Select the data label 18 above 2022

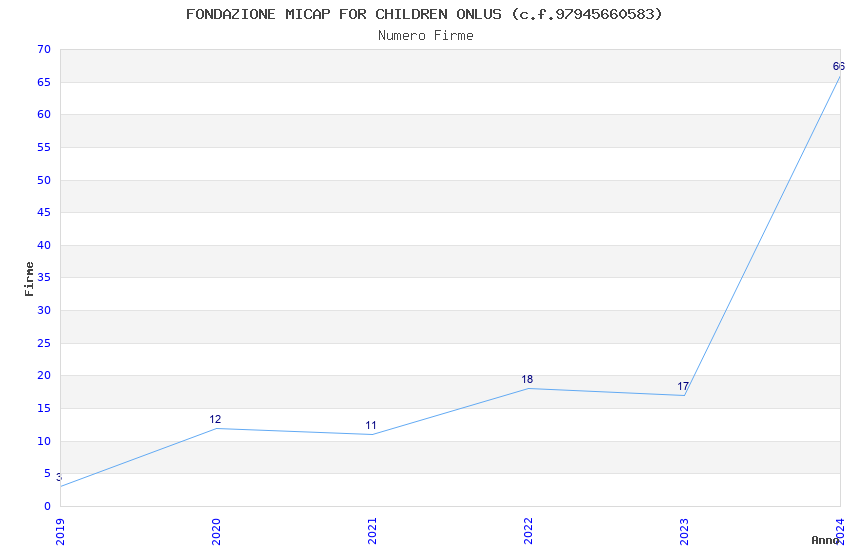(527, 379)
